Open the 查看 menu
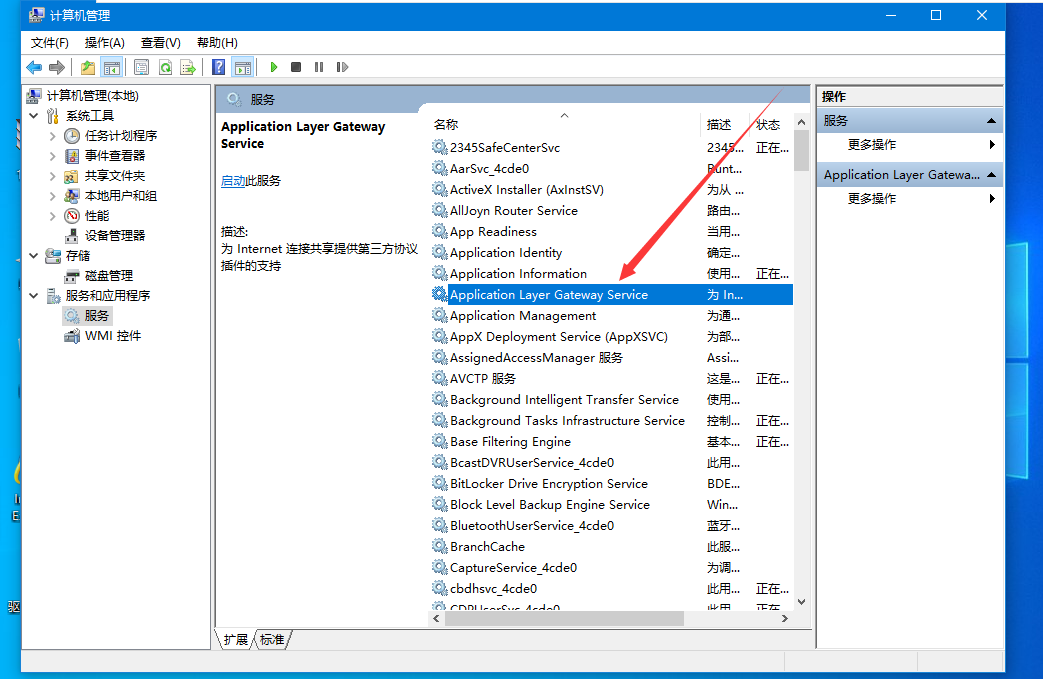 [x=160, y=42]
